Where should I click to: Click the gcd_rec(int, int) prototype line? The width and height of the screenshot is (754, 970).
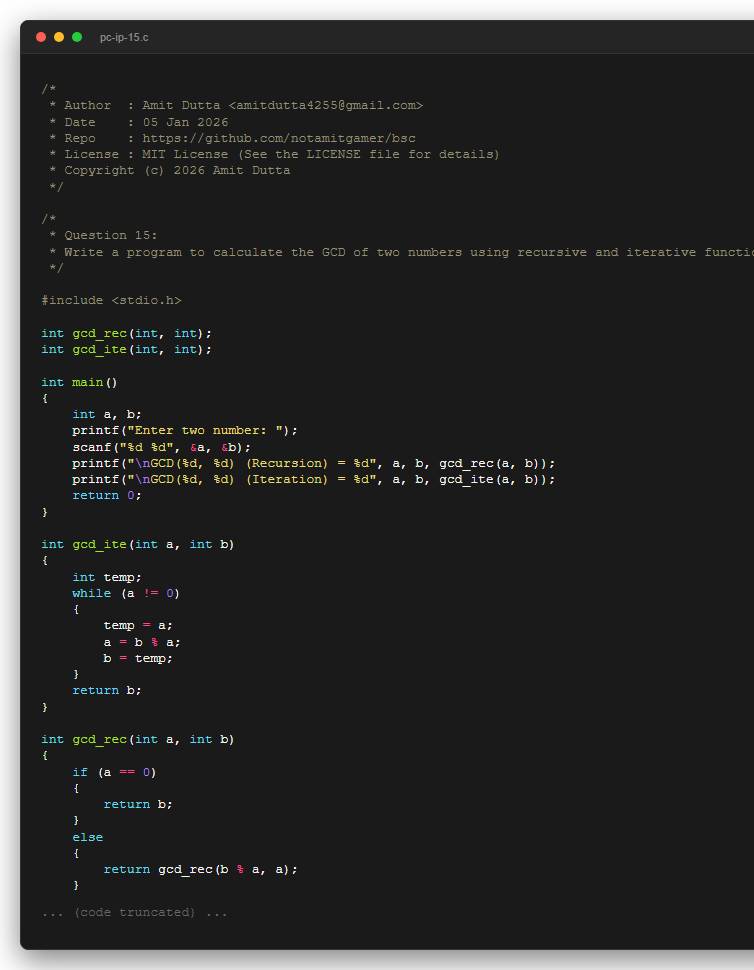[126, 333]
